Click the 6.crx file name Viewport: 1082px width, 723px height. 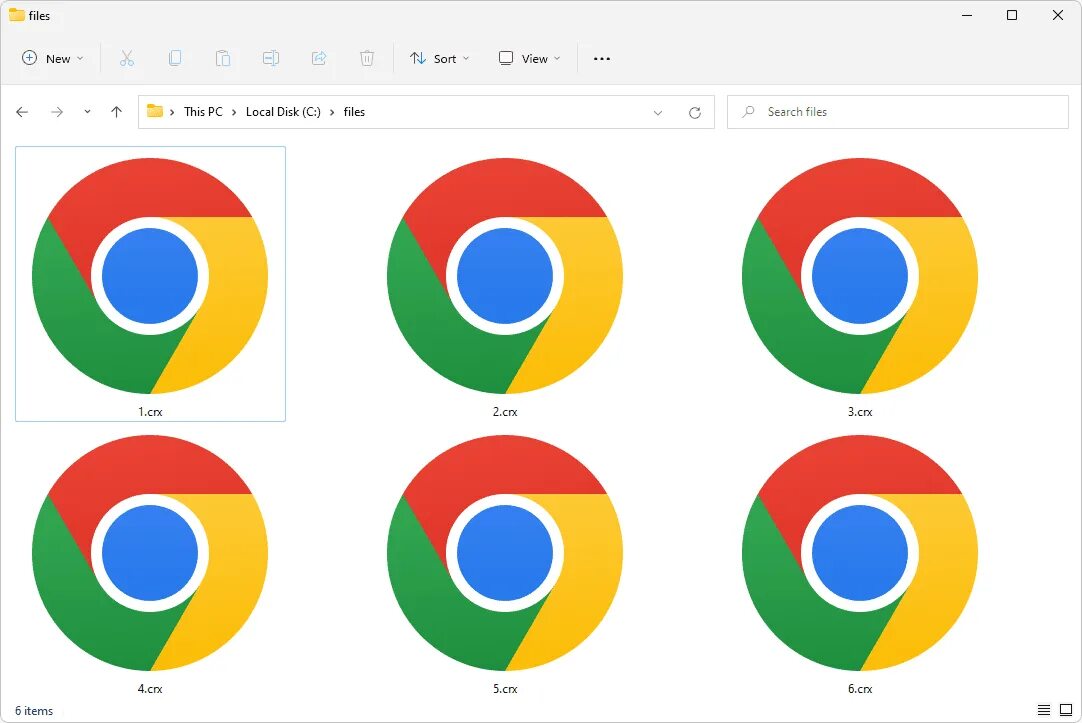pos(860,689)
